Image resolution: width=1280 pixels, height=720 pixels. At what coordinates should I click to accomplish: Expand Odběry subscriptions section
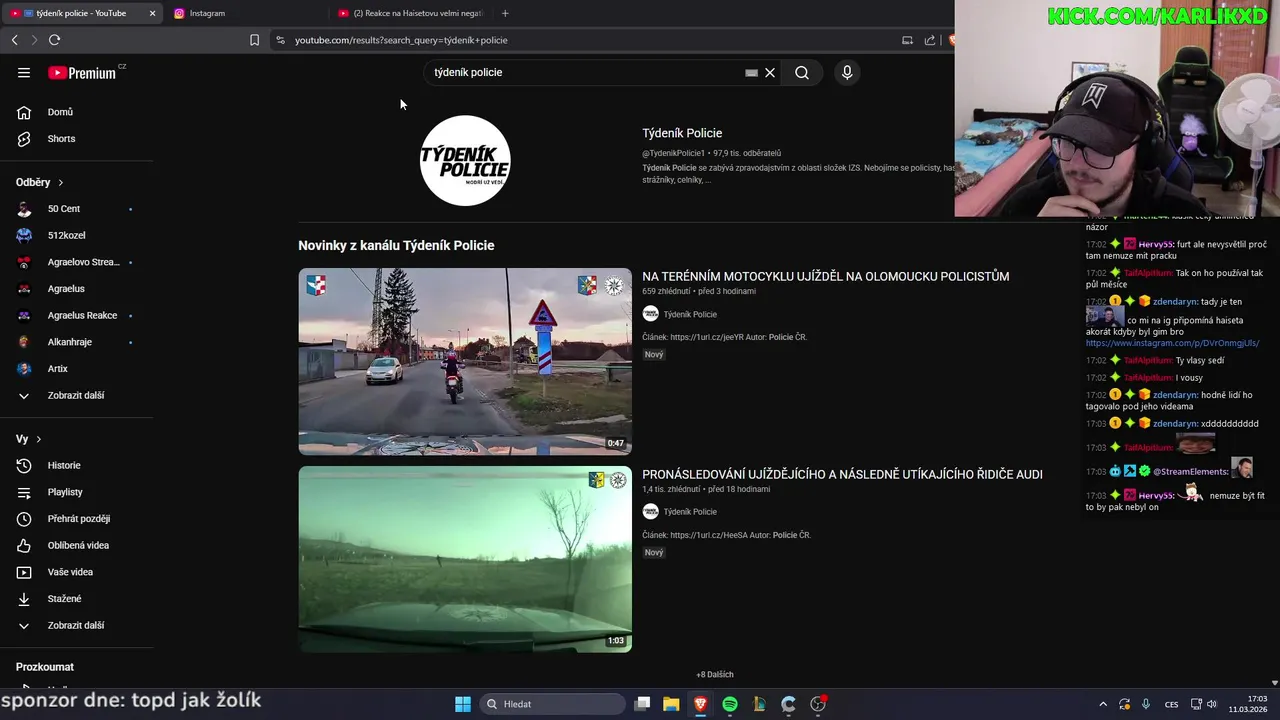40,182
